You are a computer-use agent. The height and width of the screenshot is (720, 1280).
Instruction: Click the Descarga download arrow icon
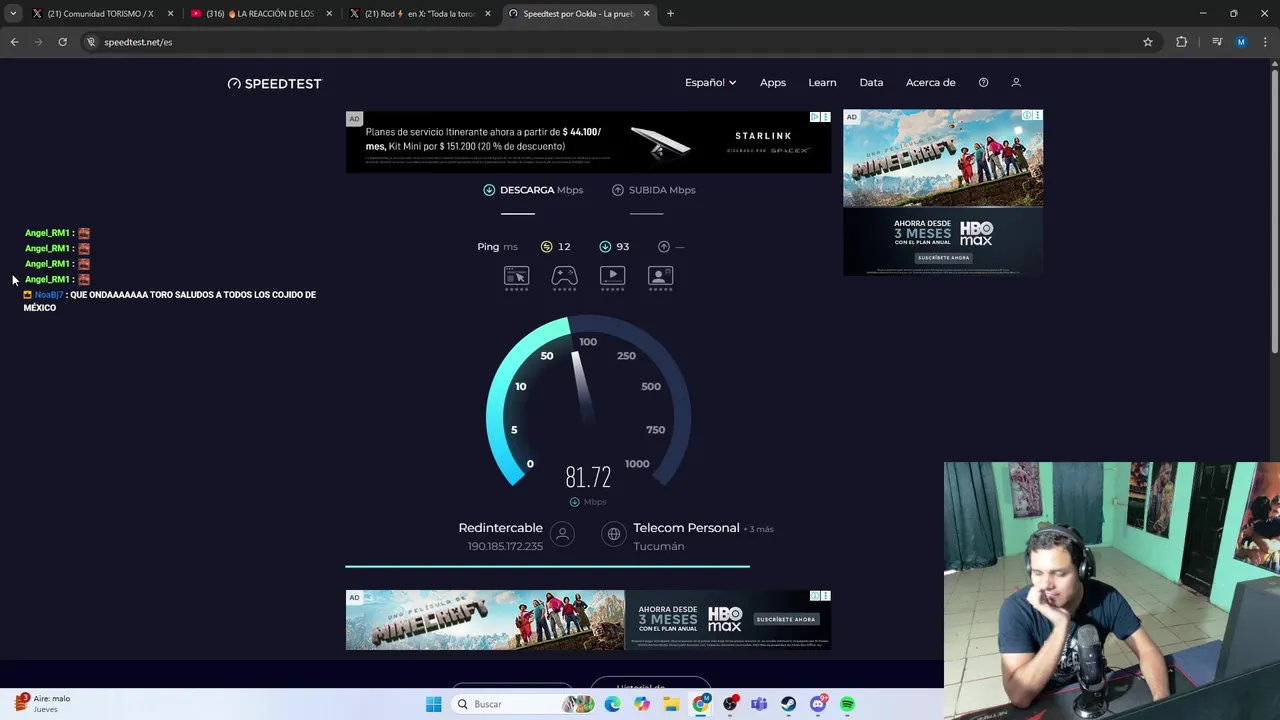click(x=489, y=190)
